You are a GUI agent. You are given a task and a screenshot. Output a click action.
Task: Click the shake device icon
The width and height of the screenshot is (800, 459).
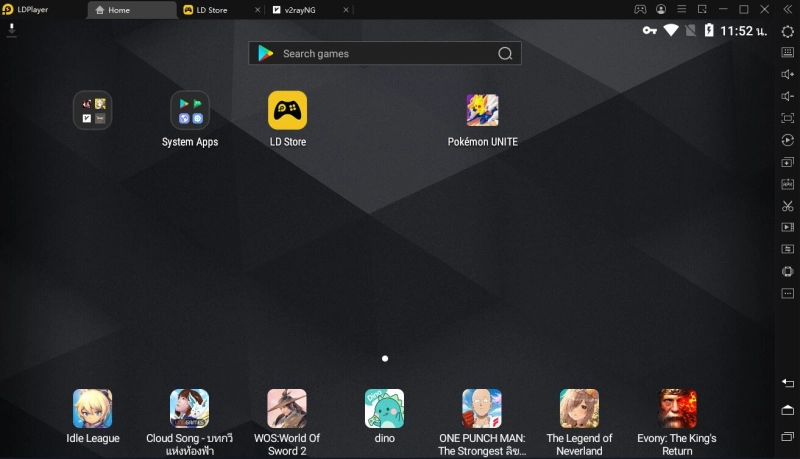pos(787,271)
